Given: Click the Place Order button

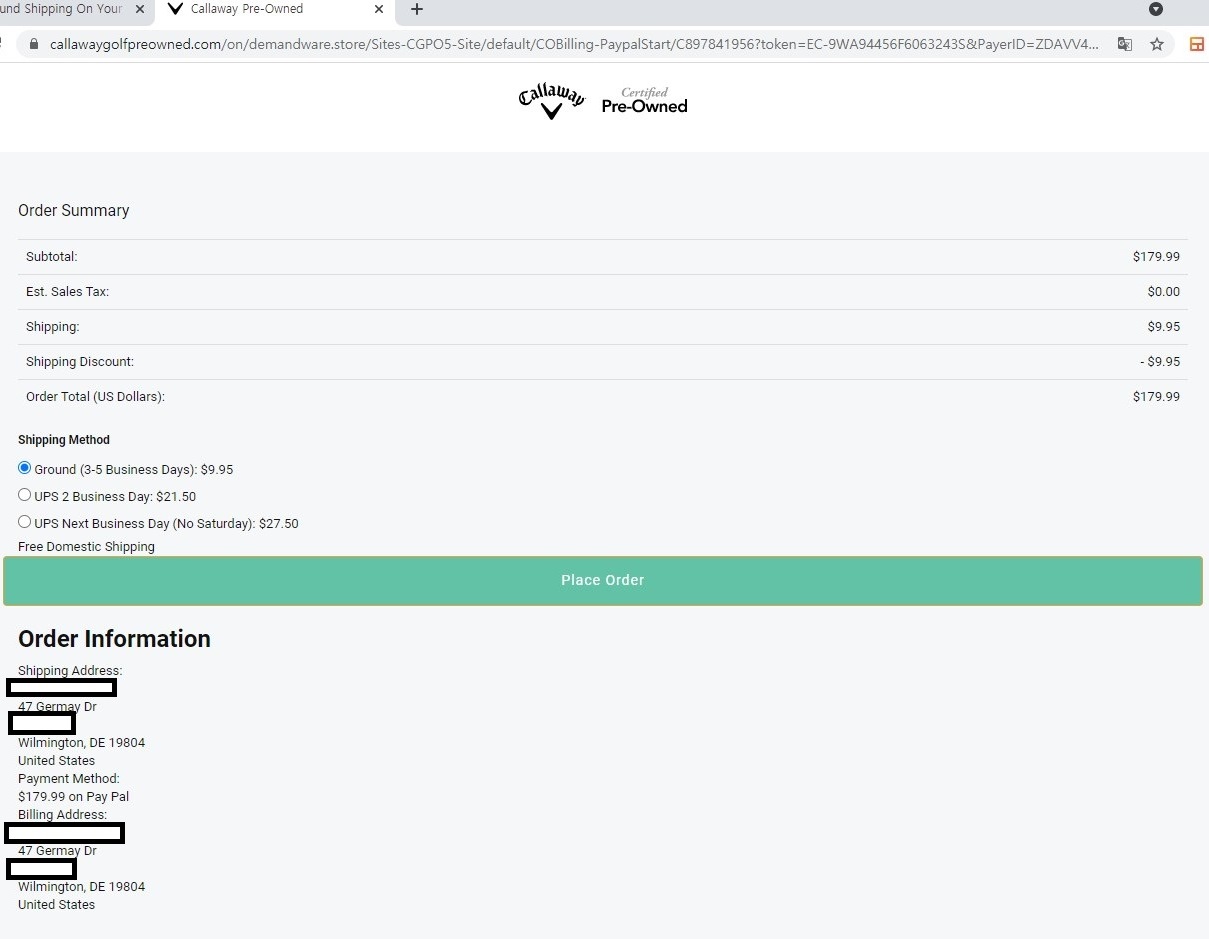Looking at the screenshot, I should tap(602, 580).
